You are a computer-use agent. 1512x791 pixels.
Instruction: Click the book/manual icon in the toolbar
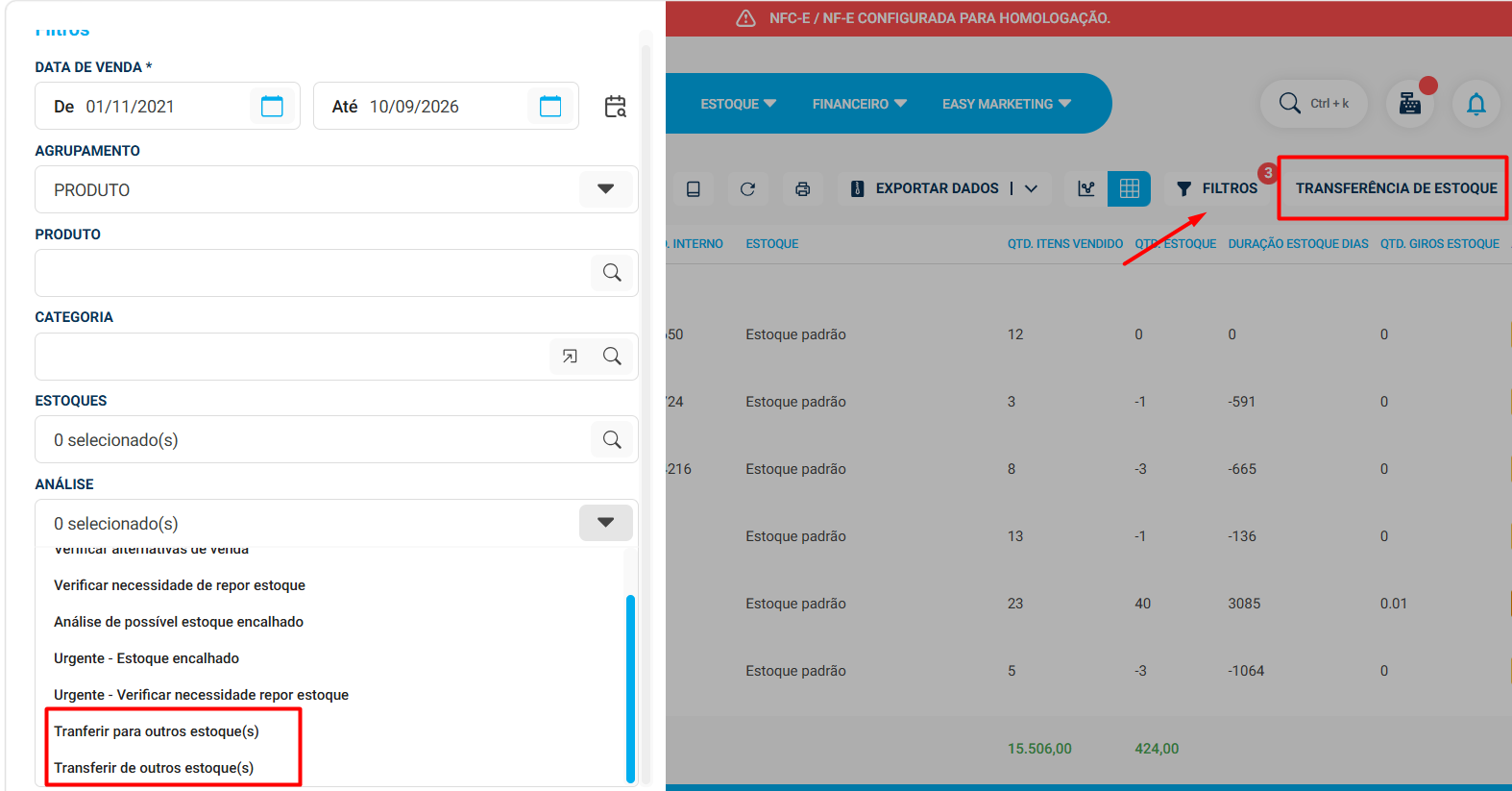coord(693,188)
